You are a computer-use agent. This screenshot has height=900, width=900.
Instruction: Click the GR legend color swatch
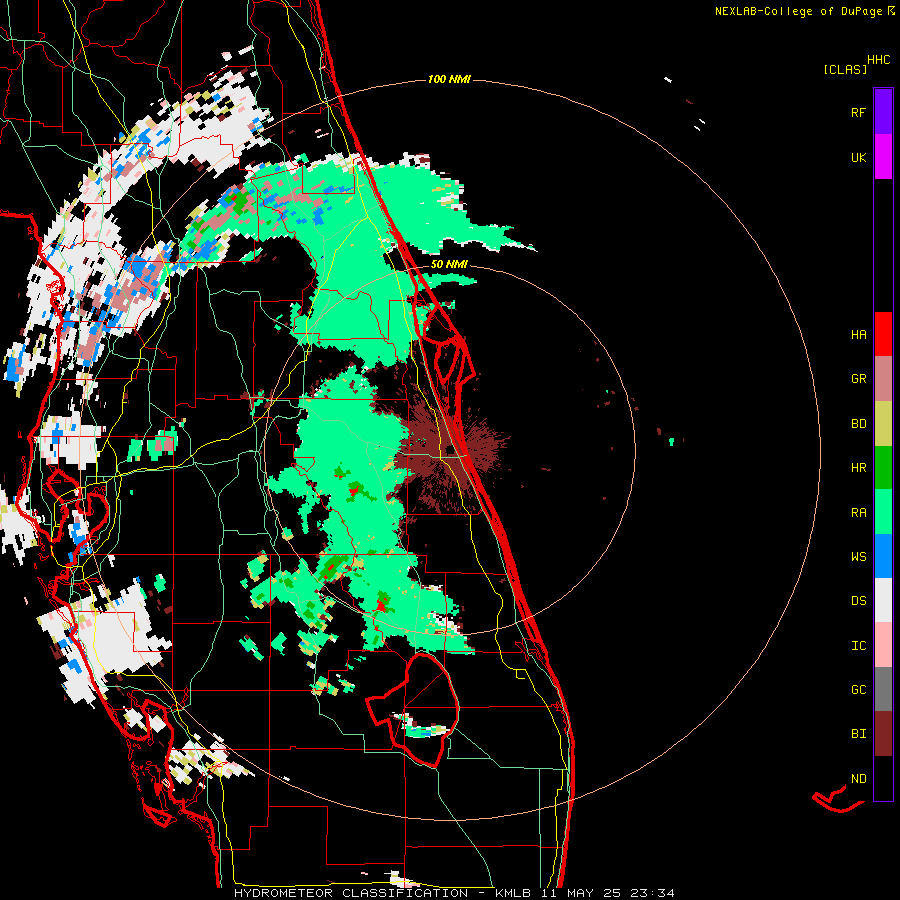click(883, 379)
